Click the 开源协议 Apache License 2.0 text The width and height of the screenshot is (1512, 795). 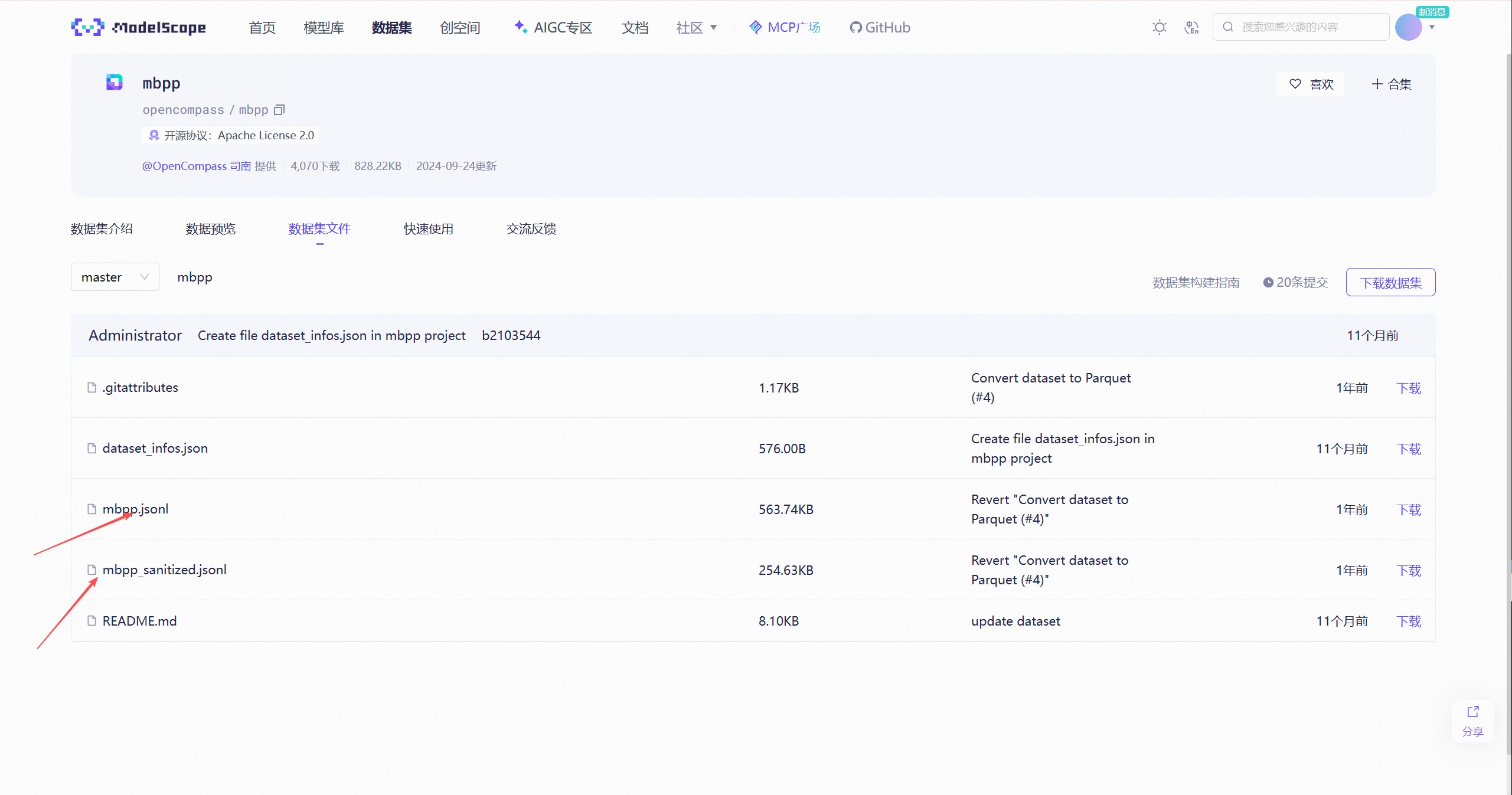[239, 135]
